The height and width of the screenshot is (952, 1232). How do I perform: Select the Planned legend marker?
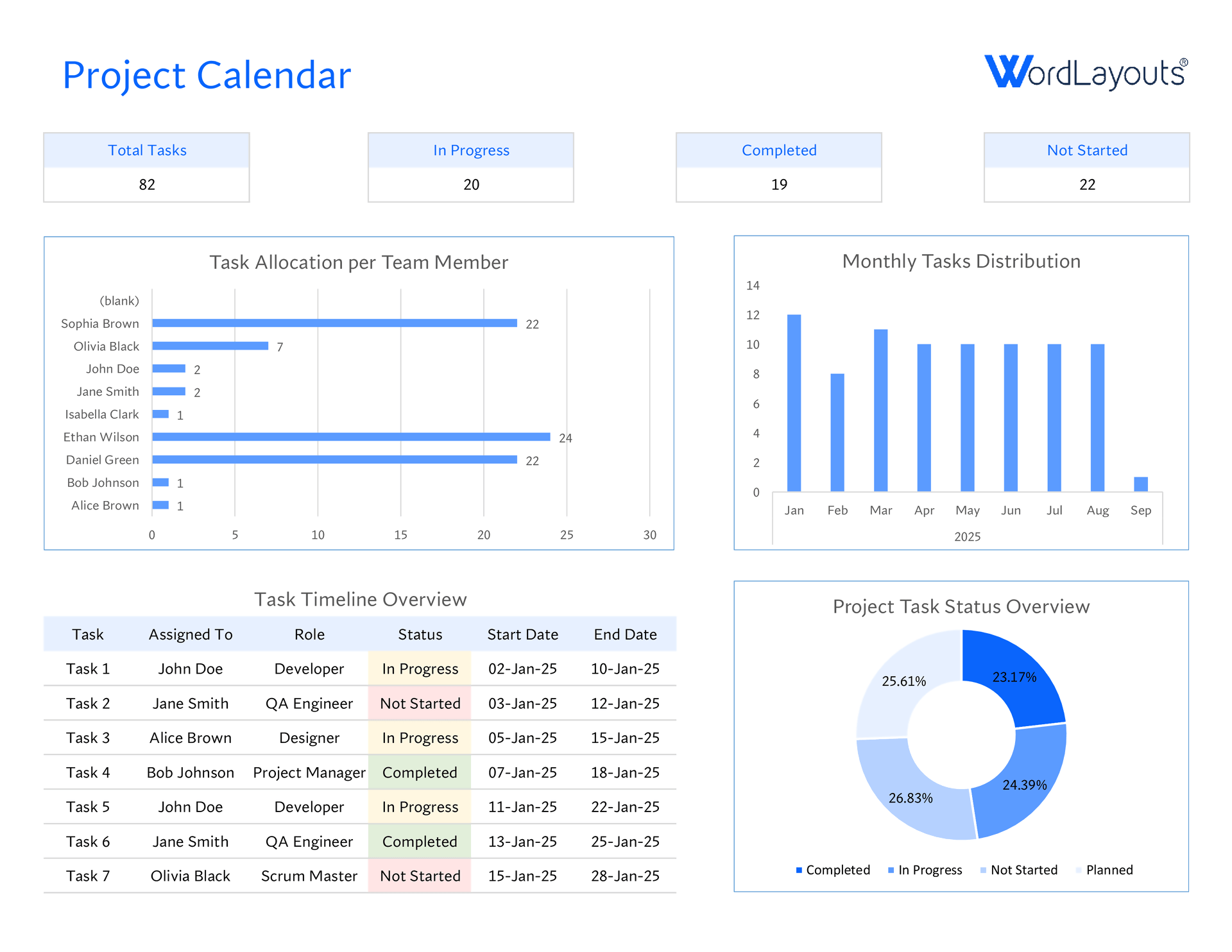pyautogui.click(x=1077, y=870)
